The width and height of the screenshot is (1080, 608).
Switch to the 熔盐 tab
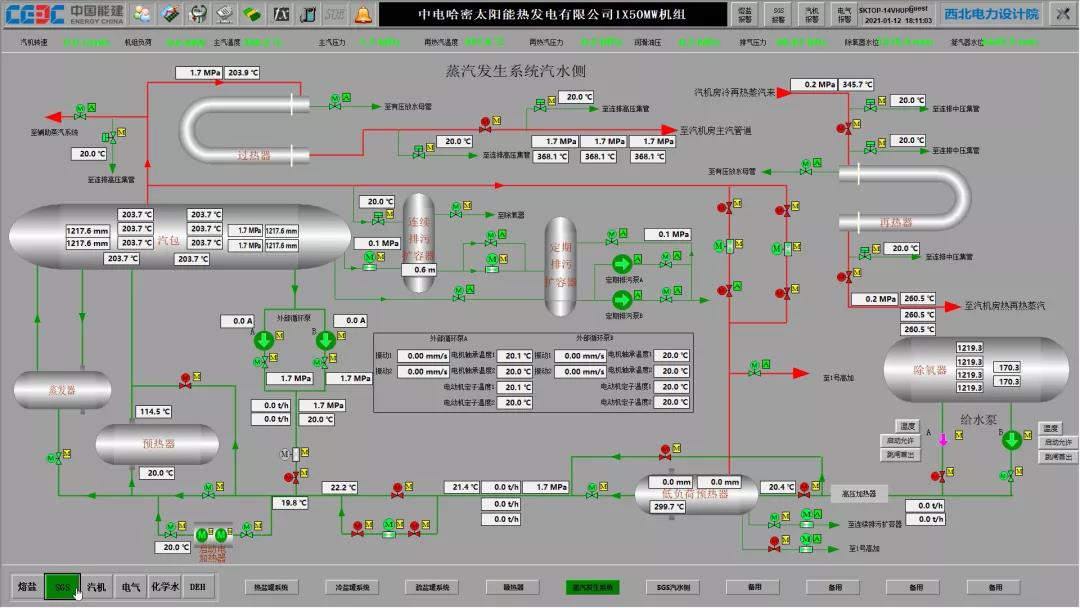pos(27,587)
